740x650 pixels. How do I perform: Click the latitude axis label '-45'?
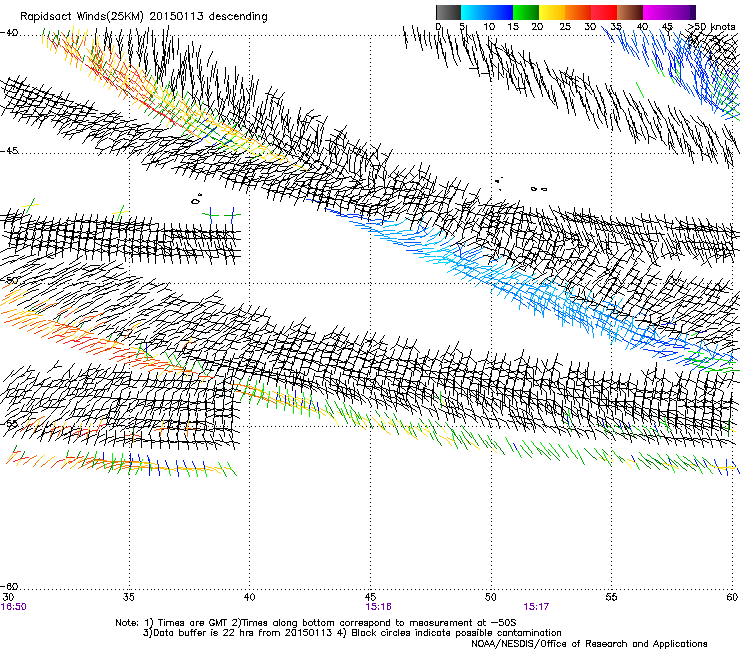pyautogui.click(x=9, y=151)
